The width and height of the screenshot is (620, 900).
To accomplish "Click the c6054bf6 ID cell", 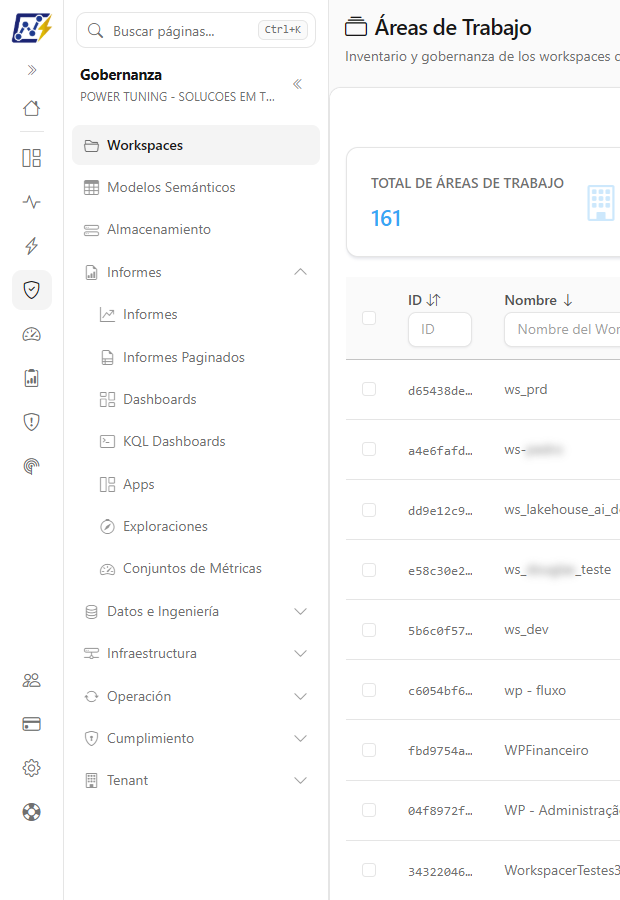I will click(440, 691).
